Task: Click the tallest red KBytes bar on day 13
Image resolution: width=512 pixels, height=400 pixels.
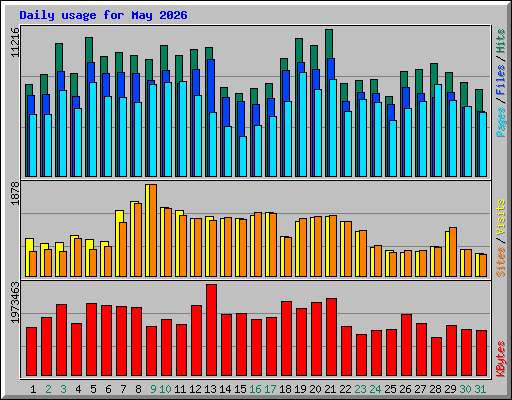Action: 212,330
